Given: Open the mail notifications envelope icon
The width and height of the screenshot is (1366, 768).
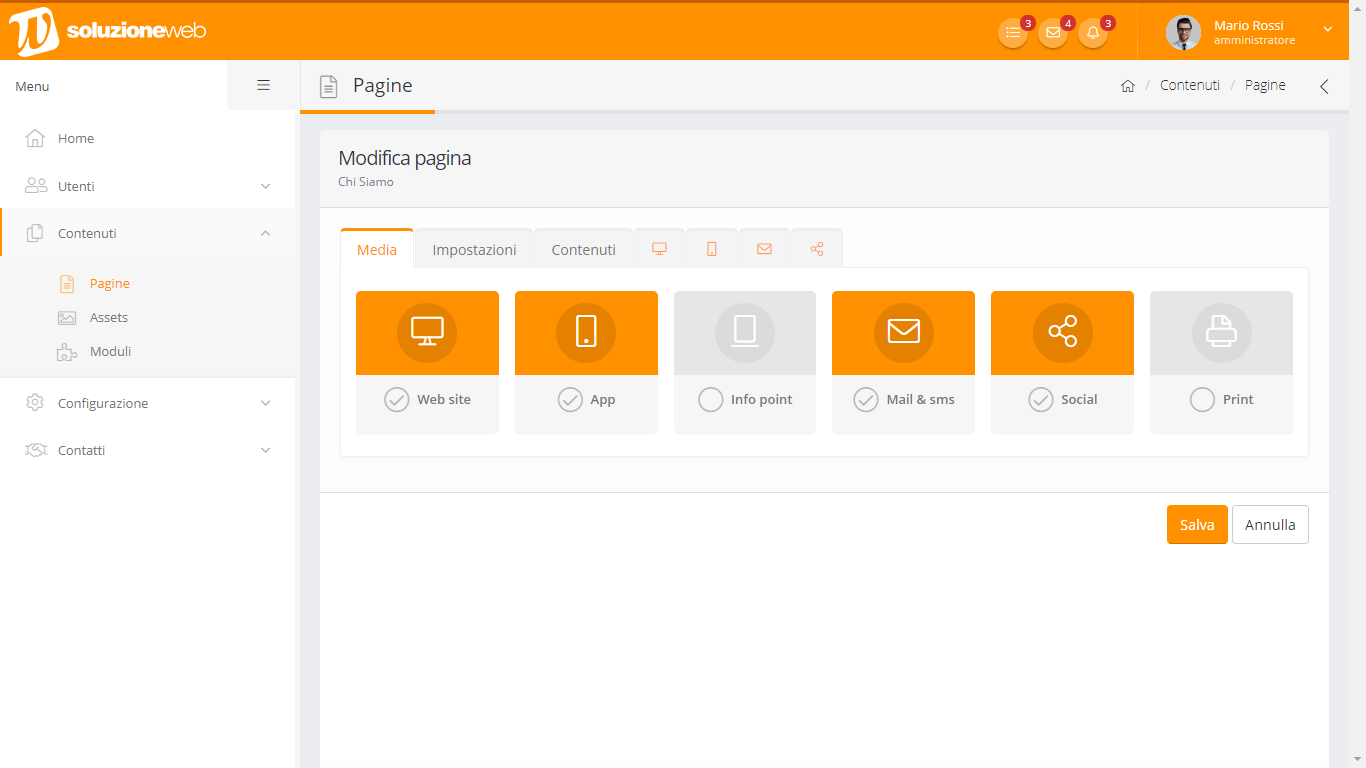Looking at the screenshot, I should 1053,33.
